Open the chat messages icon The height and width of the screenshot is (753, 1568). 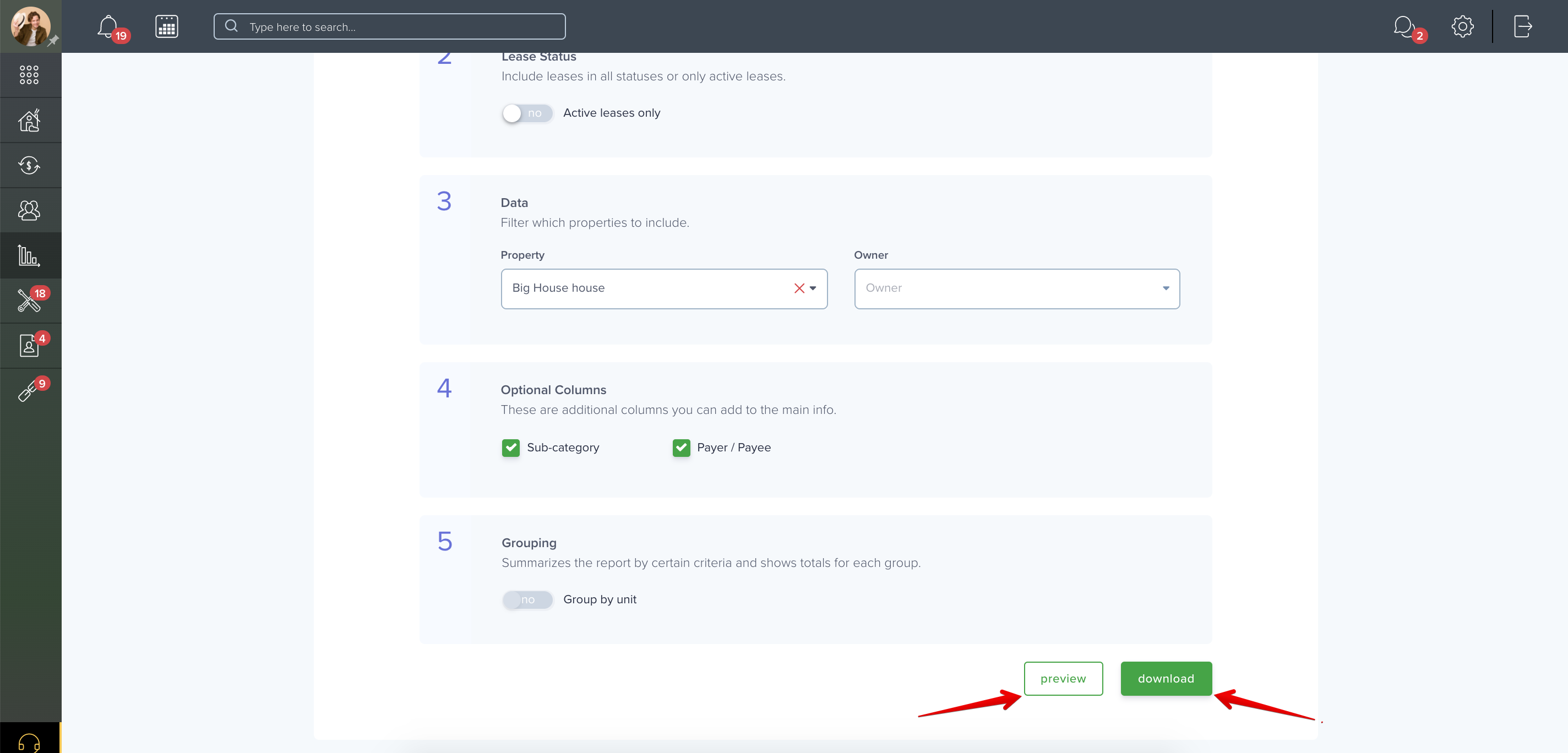coord(1403,27)
